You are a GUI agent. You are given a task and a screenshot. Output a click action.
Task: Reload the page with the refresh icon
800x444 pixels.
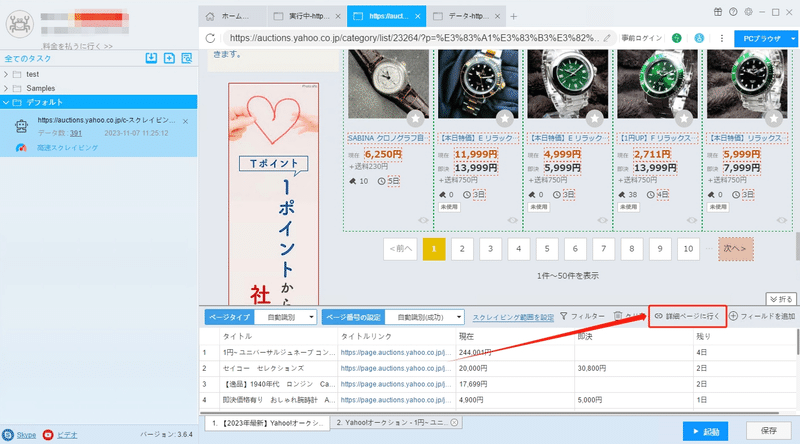click(x=210, y=38)
